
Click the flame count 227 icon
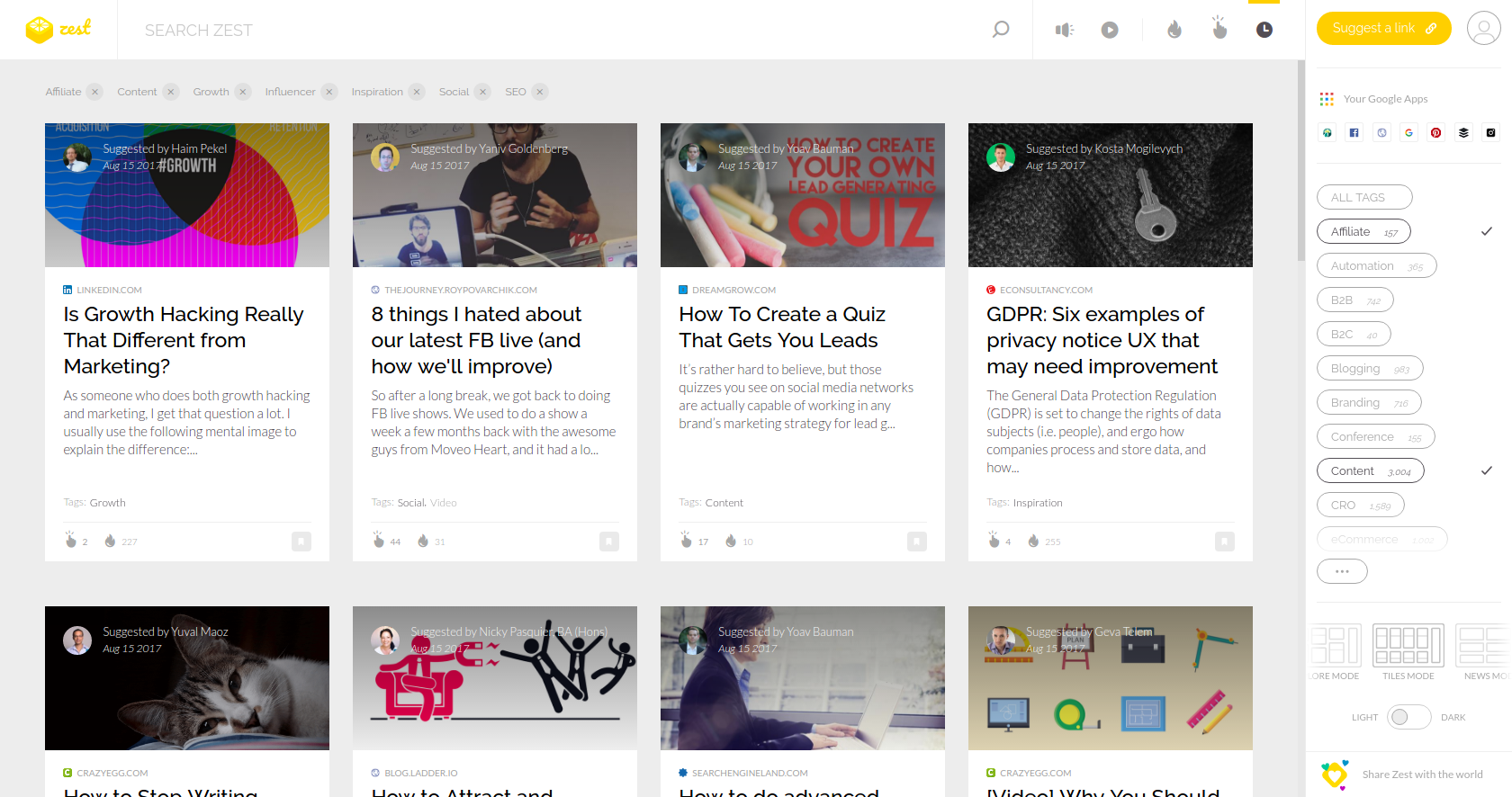110,541
